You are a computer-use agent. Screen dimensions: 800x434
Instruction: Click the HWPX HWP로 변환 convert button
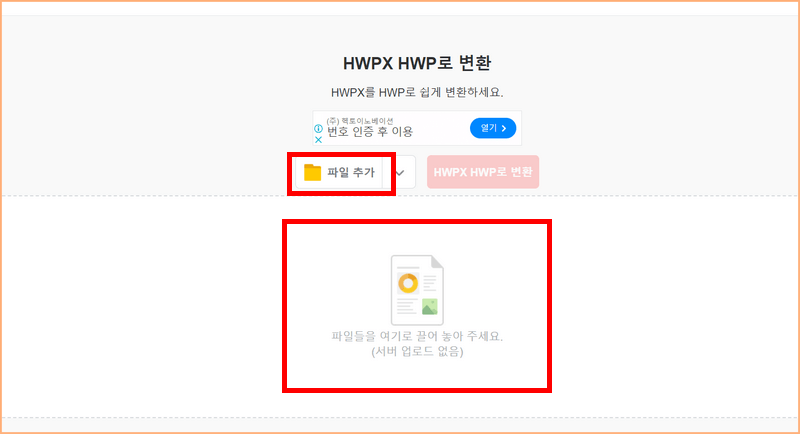point(483,172)
